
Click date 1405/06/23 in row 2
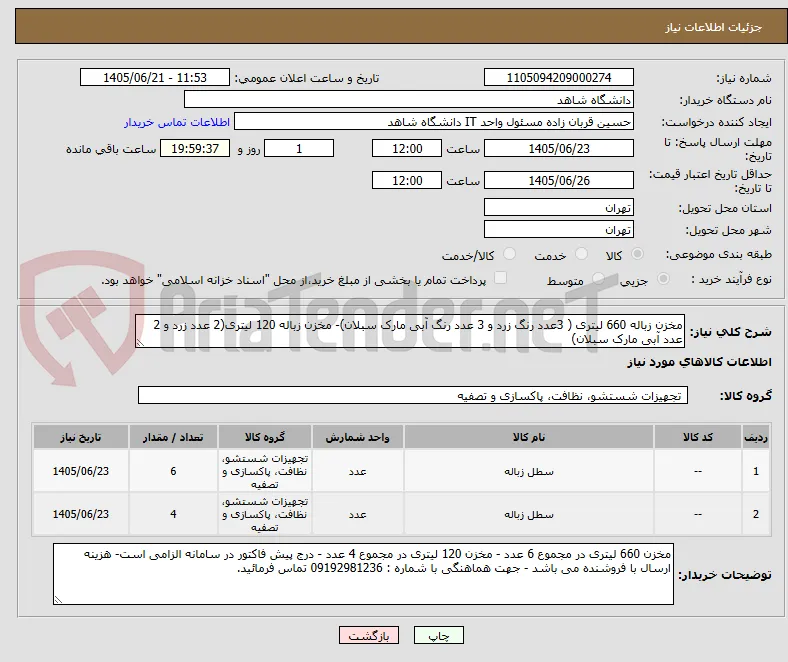(x=80, y=514)
